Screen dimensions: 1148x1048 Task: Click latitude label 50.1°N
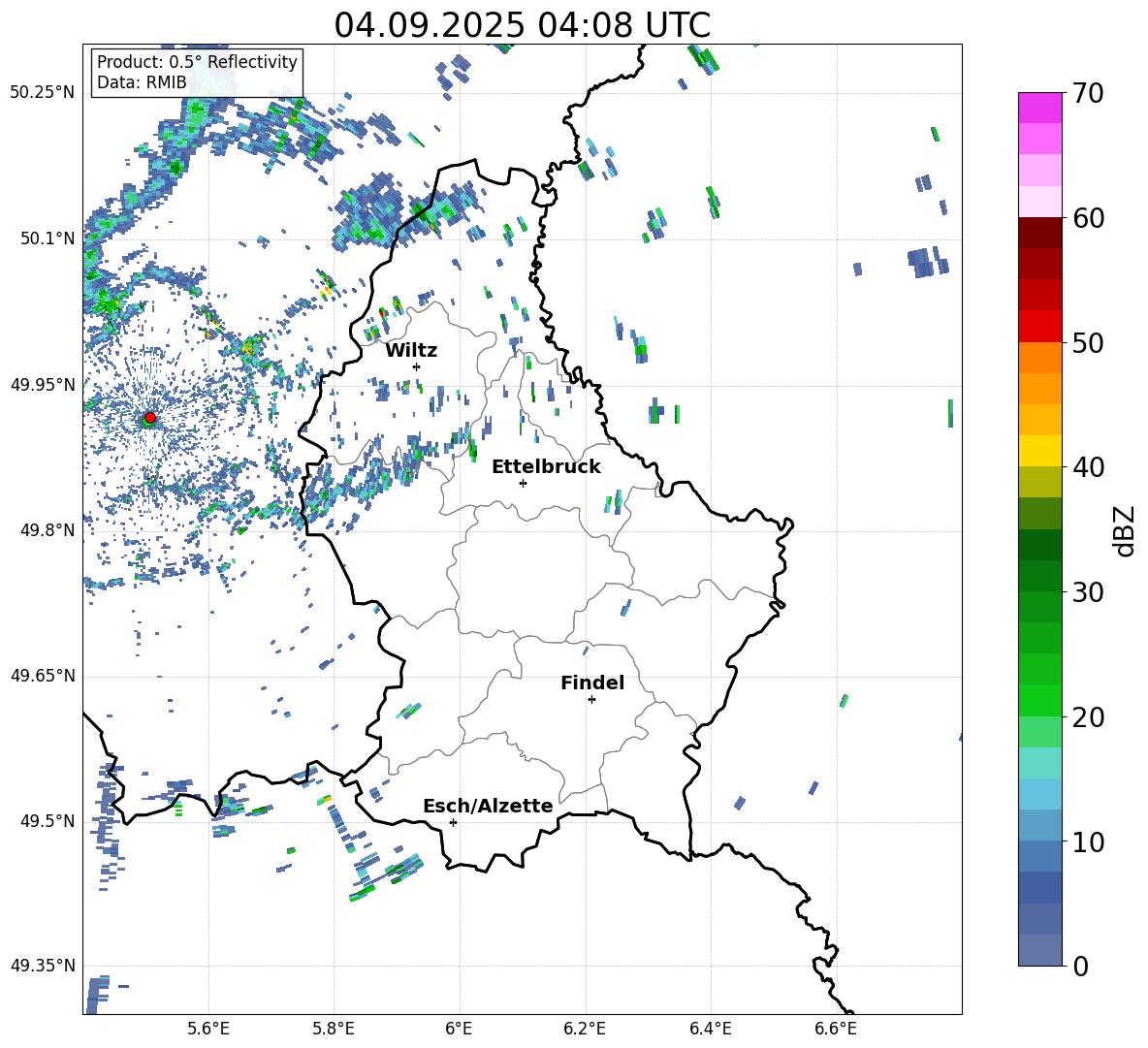(x=47, y=238)
